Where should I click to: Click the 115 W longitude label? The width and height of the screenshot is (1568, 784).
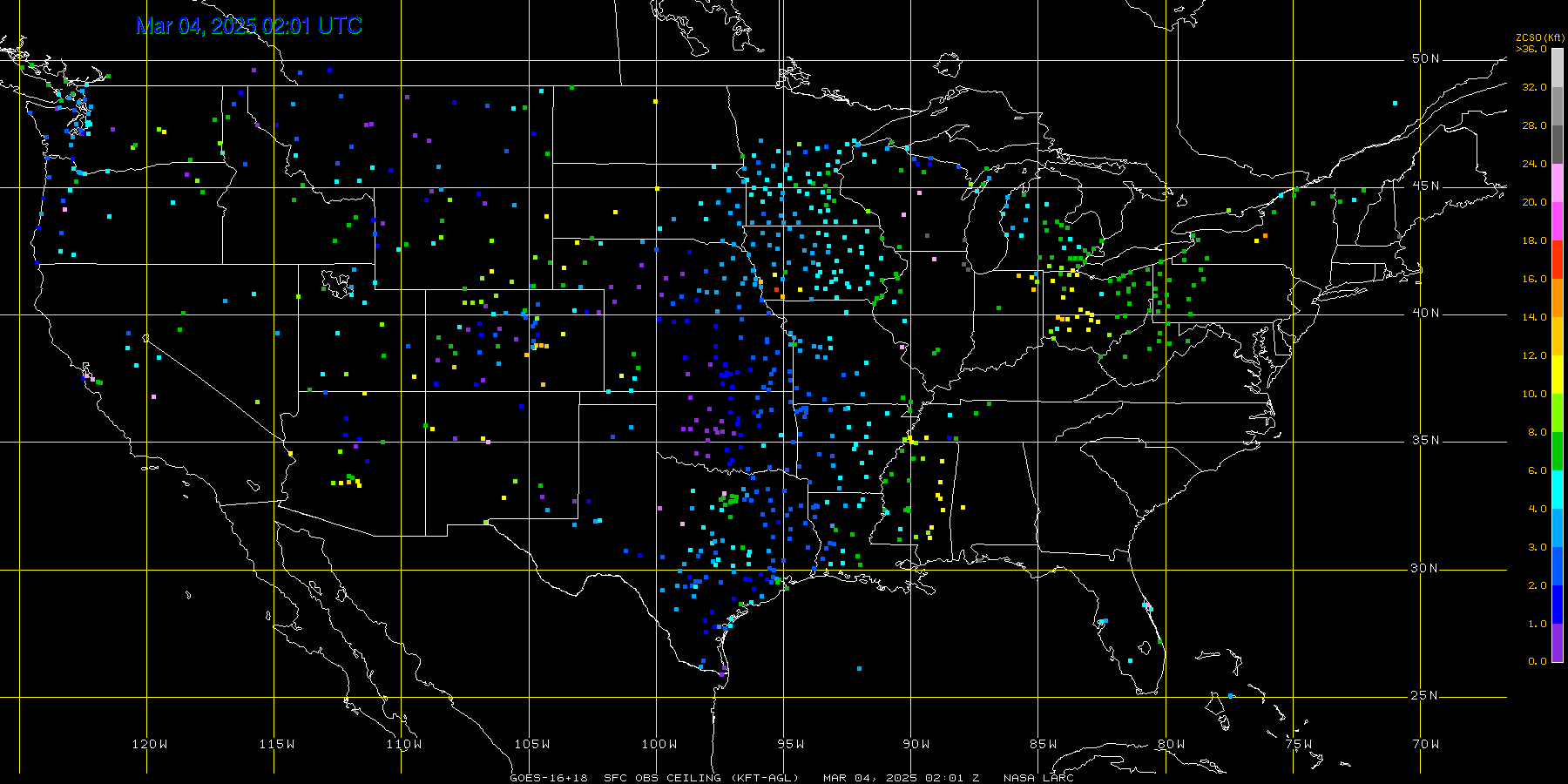(x=277, y=744)
